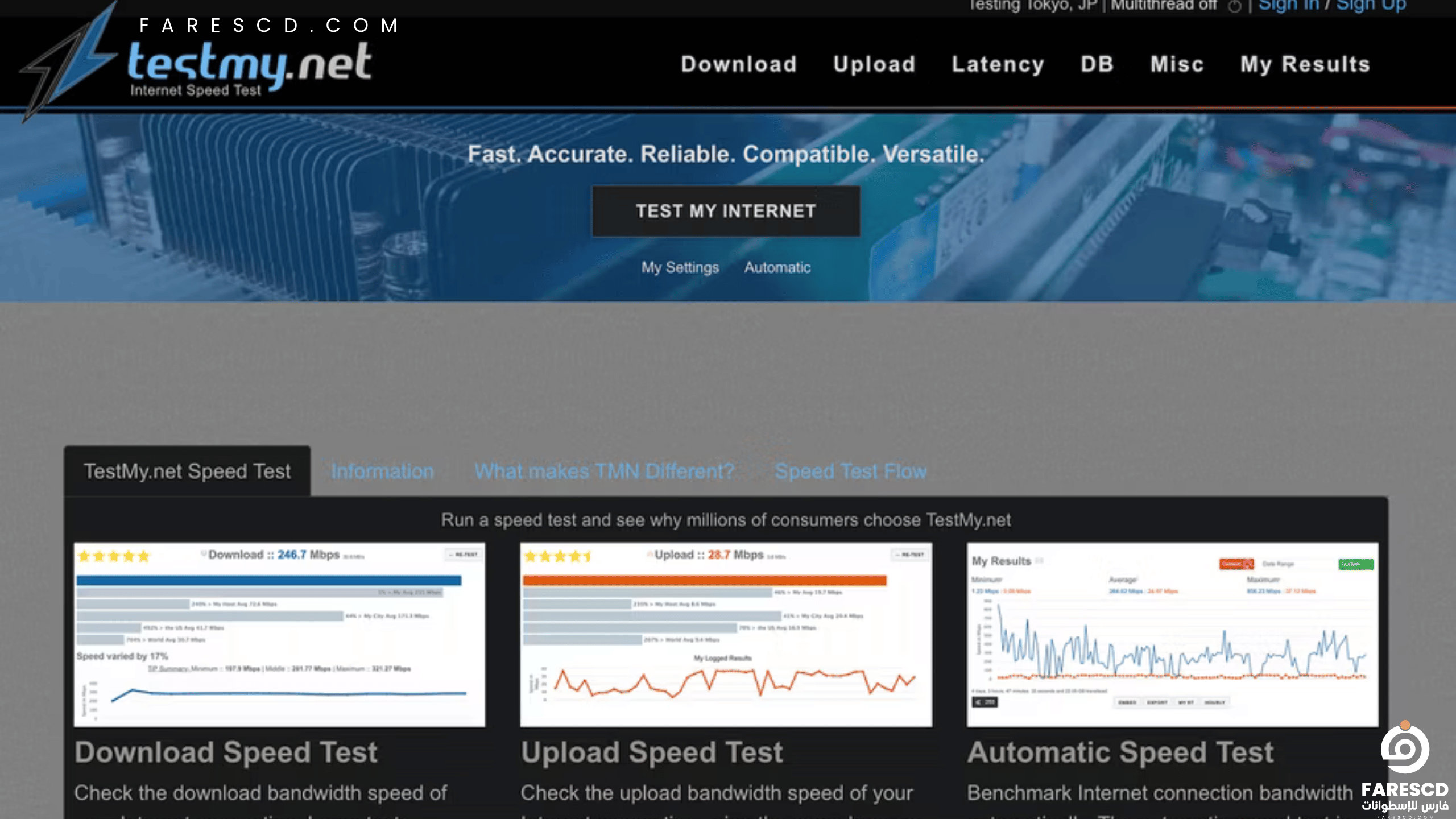Open the Misc menu
This screenshot has width=1456, height=819.
(x=1177, y=64)
